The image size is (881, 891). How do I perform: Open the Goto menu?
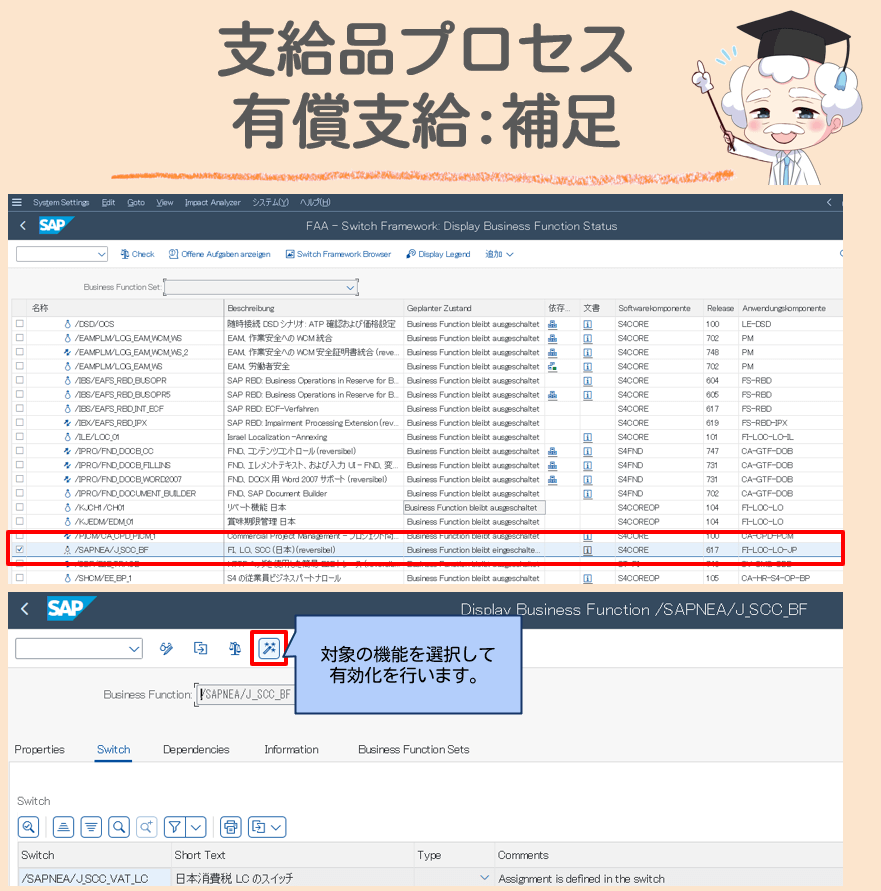(x=136, y=202)
